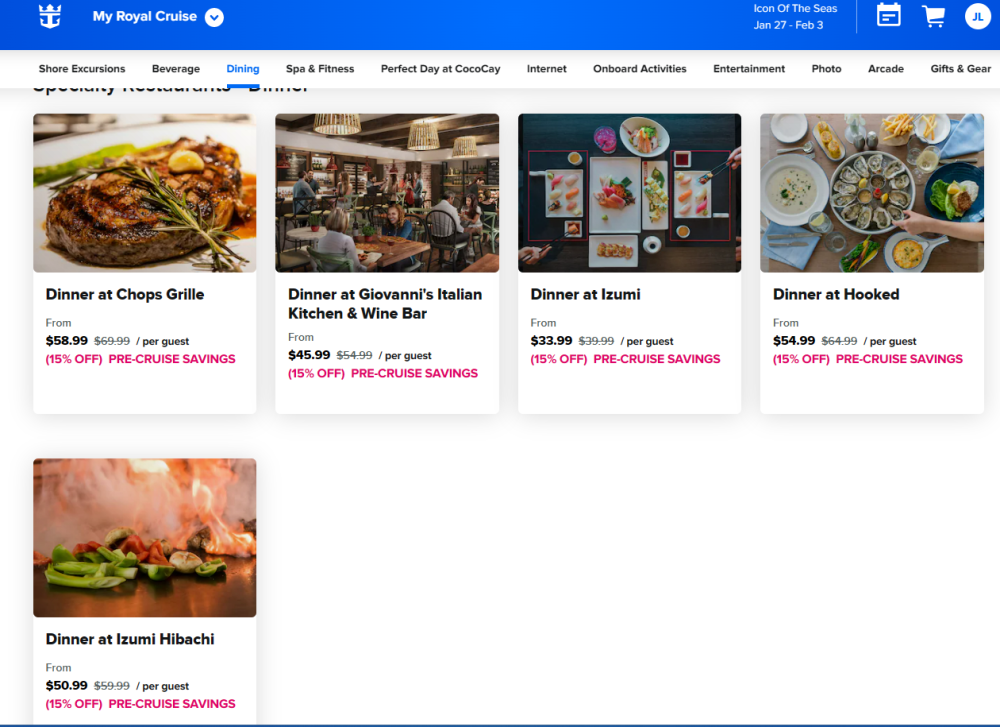Click the Icon Of The Seas ship name
Viewport: 1000px width, 727px height.
[x=795, y=8]
